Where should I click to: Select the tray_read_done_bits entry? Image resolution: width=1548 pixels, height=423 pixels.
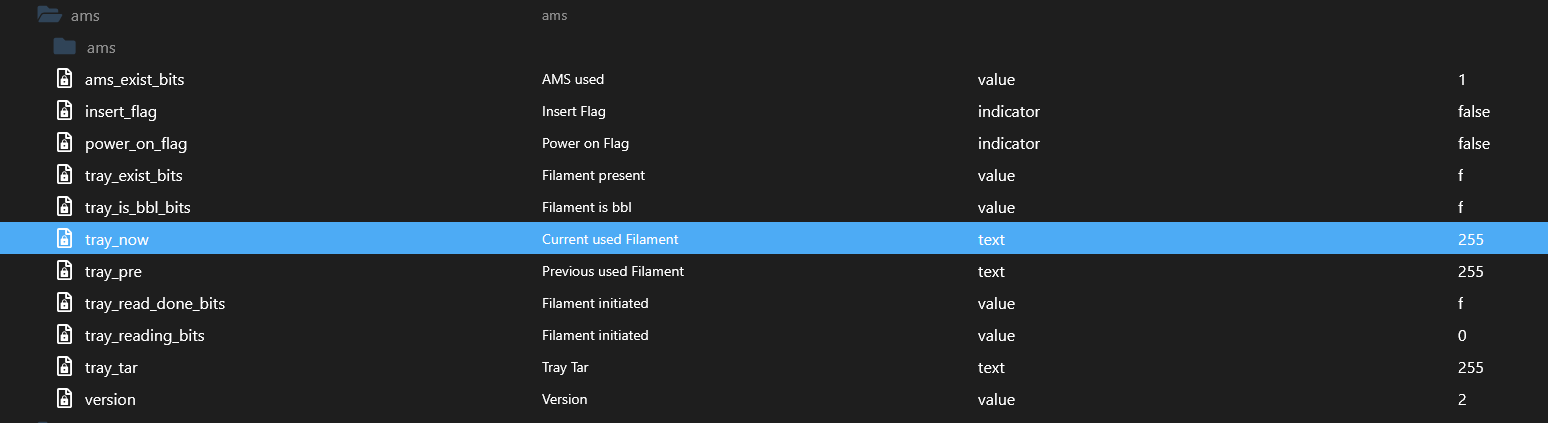click(x=148, y=303)
